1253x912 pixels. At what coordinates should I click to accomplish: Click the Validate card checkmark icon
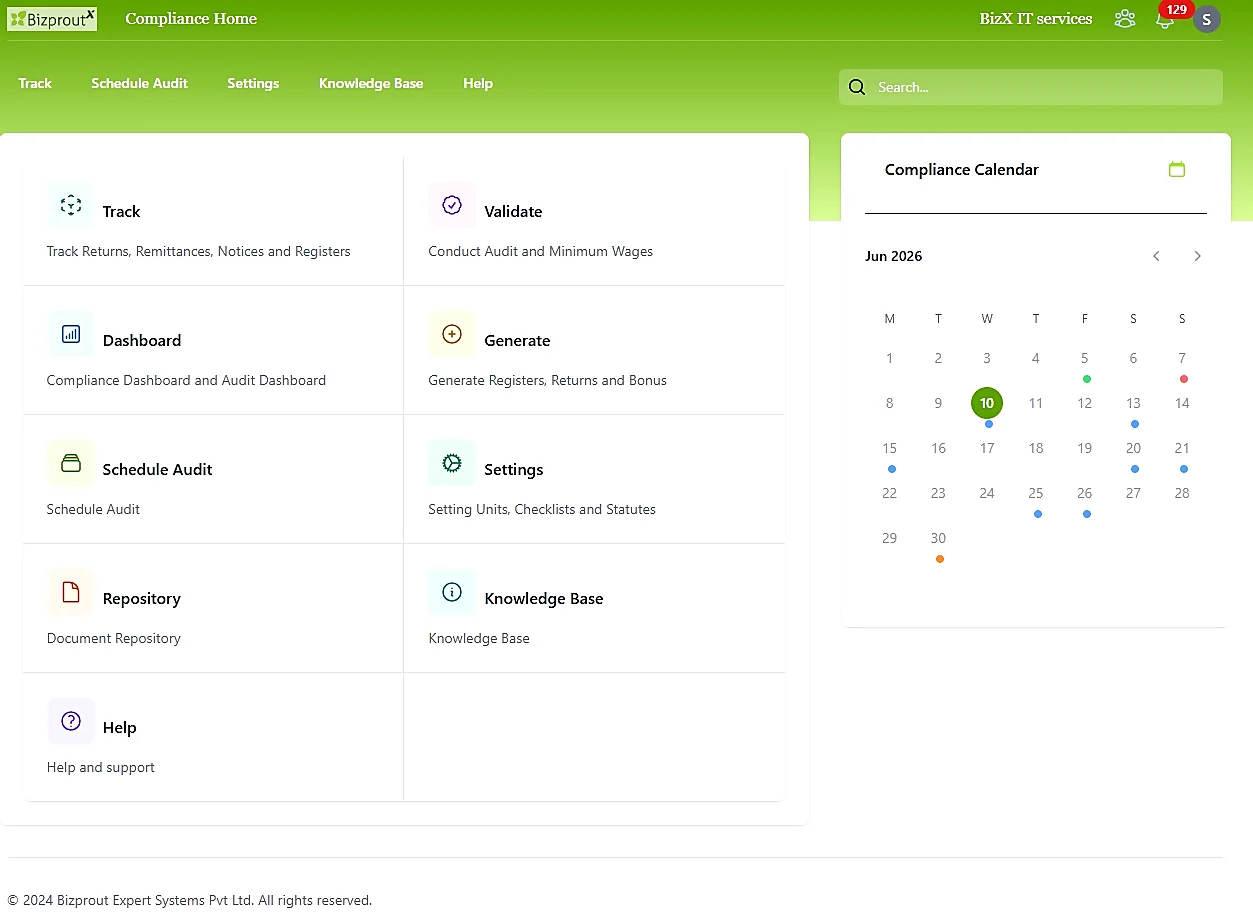pos(452,205)
